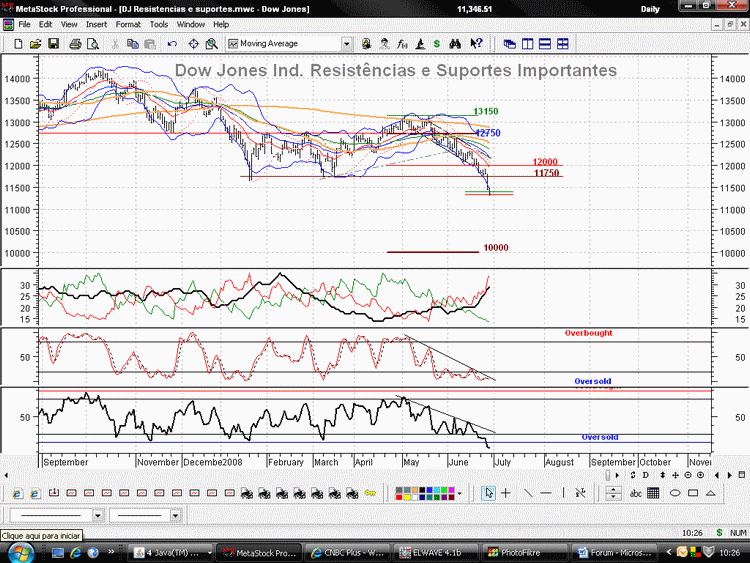Switch to CNBC Plus browser taskbar button
This screenshot has width=750, height=563.
348,552
